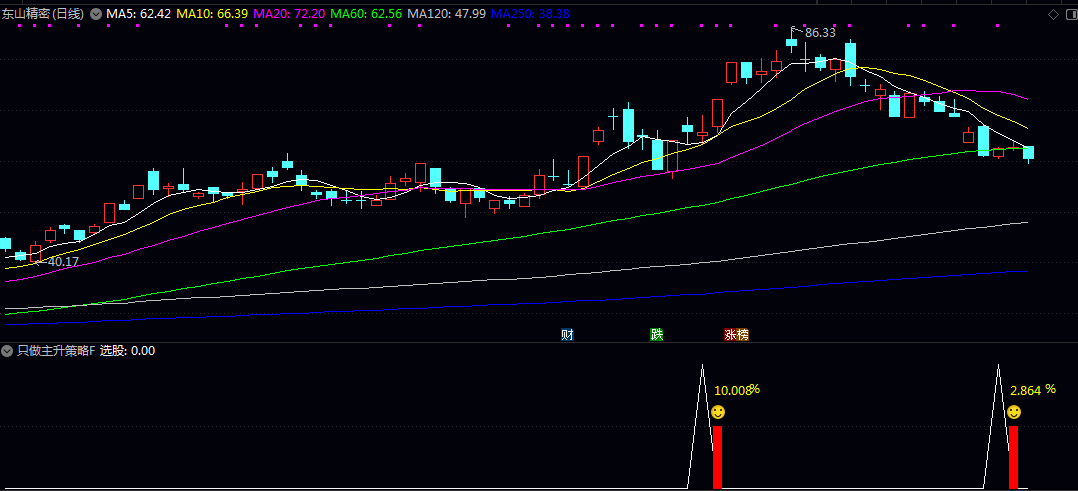Screen dimensions: 1078x491
Task: Click the diamond icon at top right
Action: 1053,14
